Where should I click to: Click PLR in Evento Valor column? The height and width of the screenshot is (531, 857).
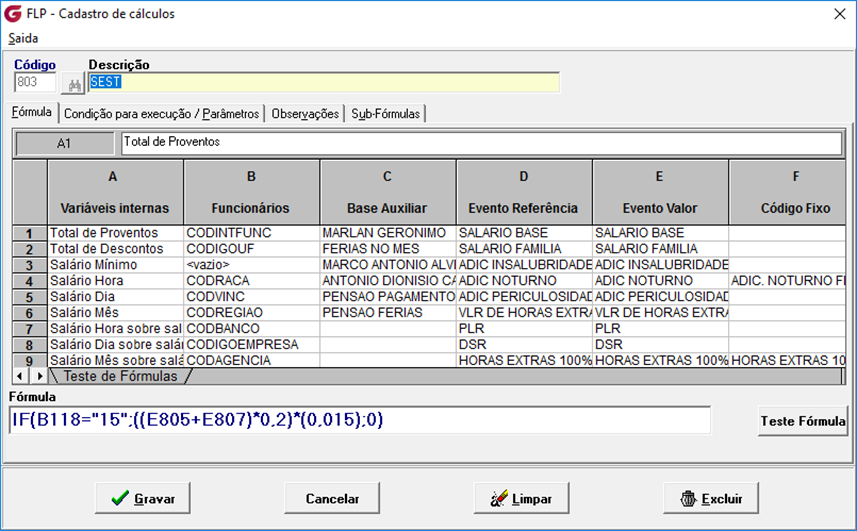click(x=660, y=328)
